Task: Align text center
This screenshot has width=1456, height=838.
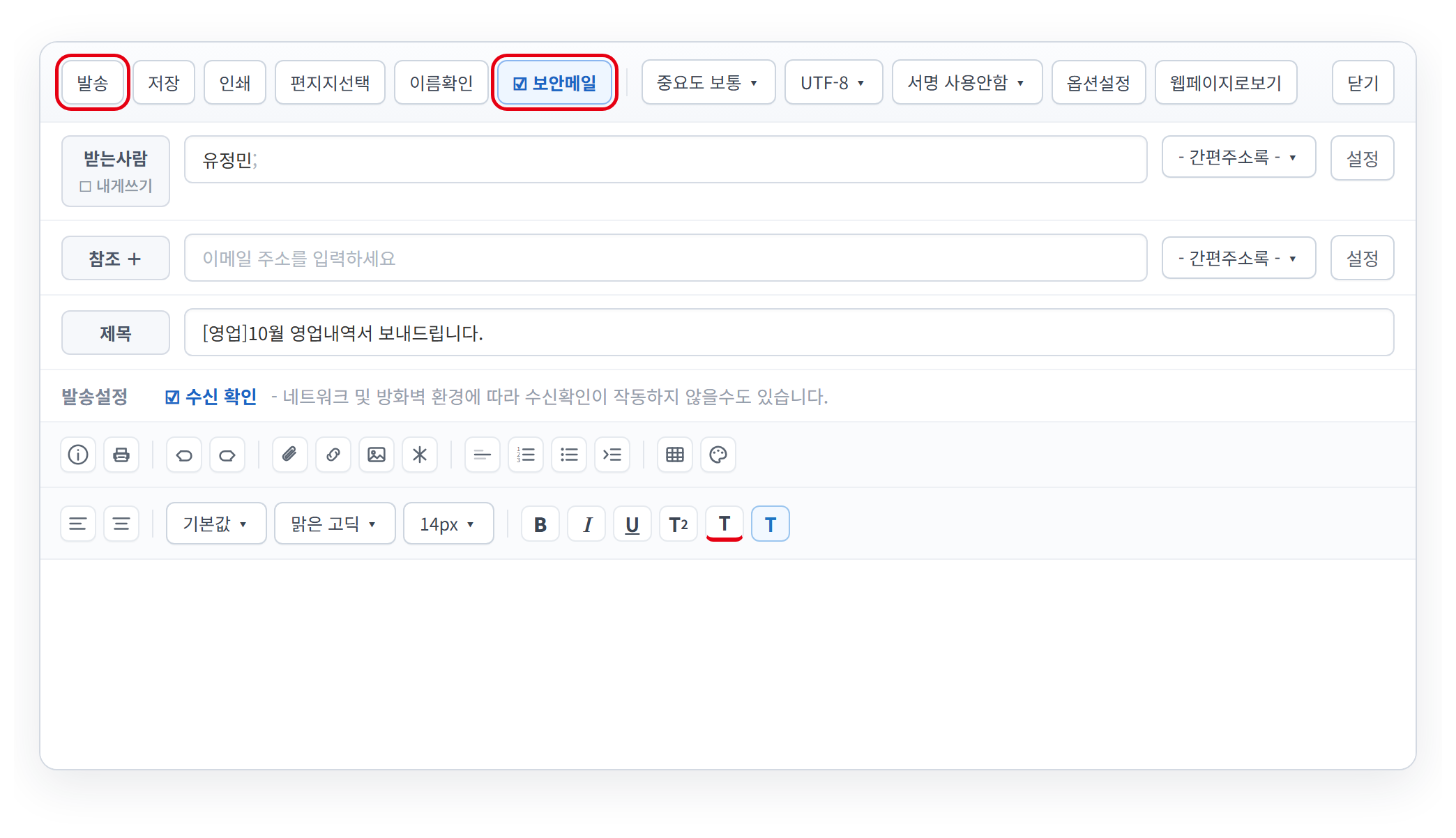Action: [121, 524]
